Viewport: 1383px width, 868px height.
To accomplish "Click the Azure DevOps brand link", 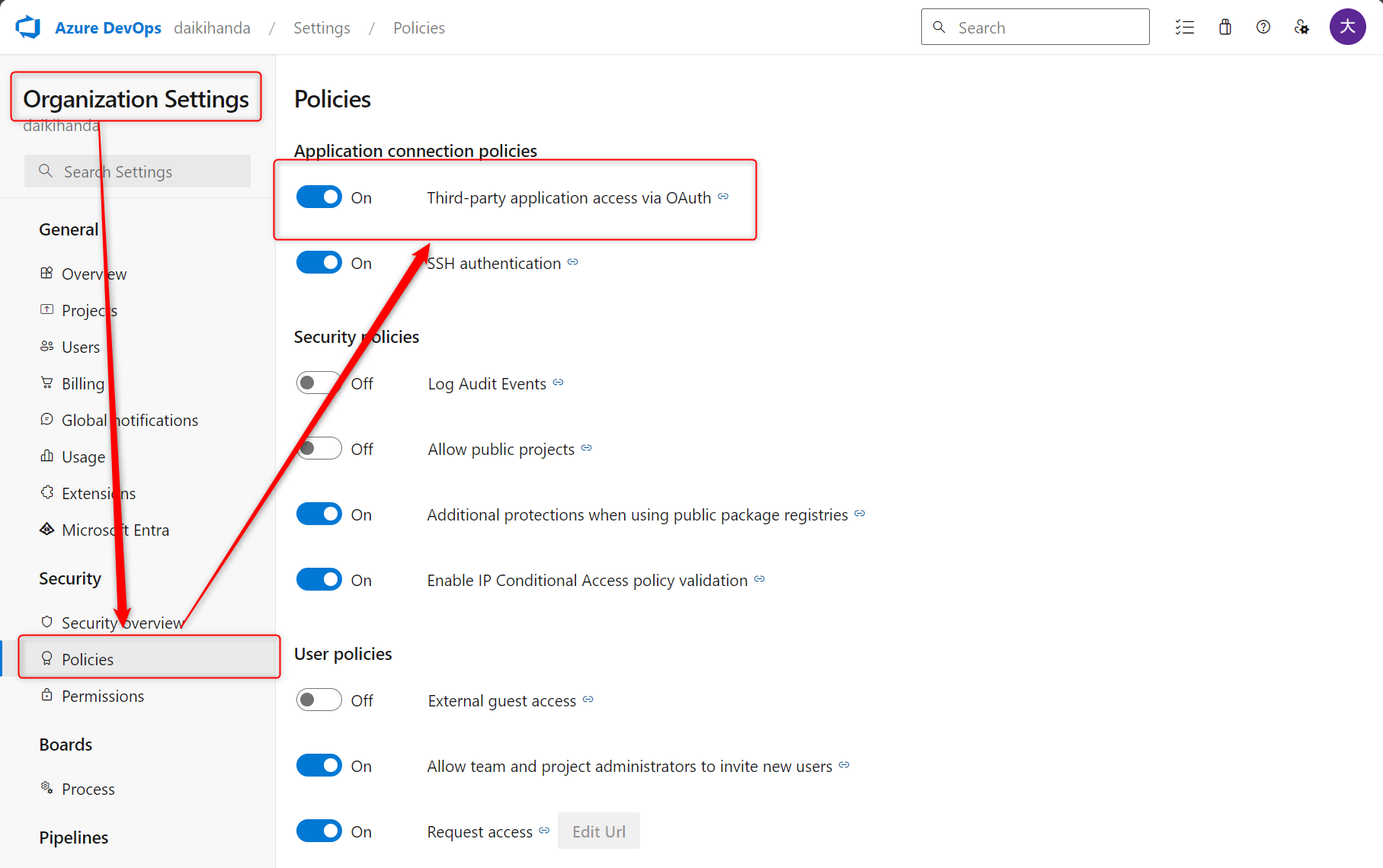I will pyautogui.click(x=108, y=28).
